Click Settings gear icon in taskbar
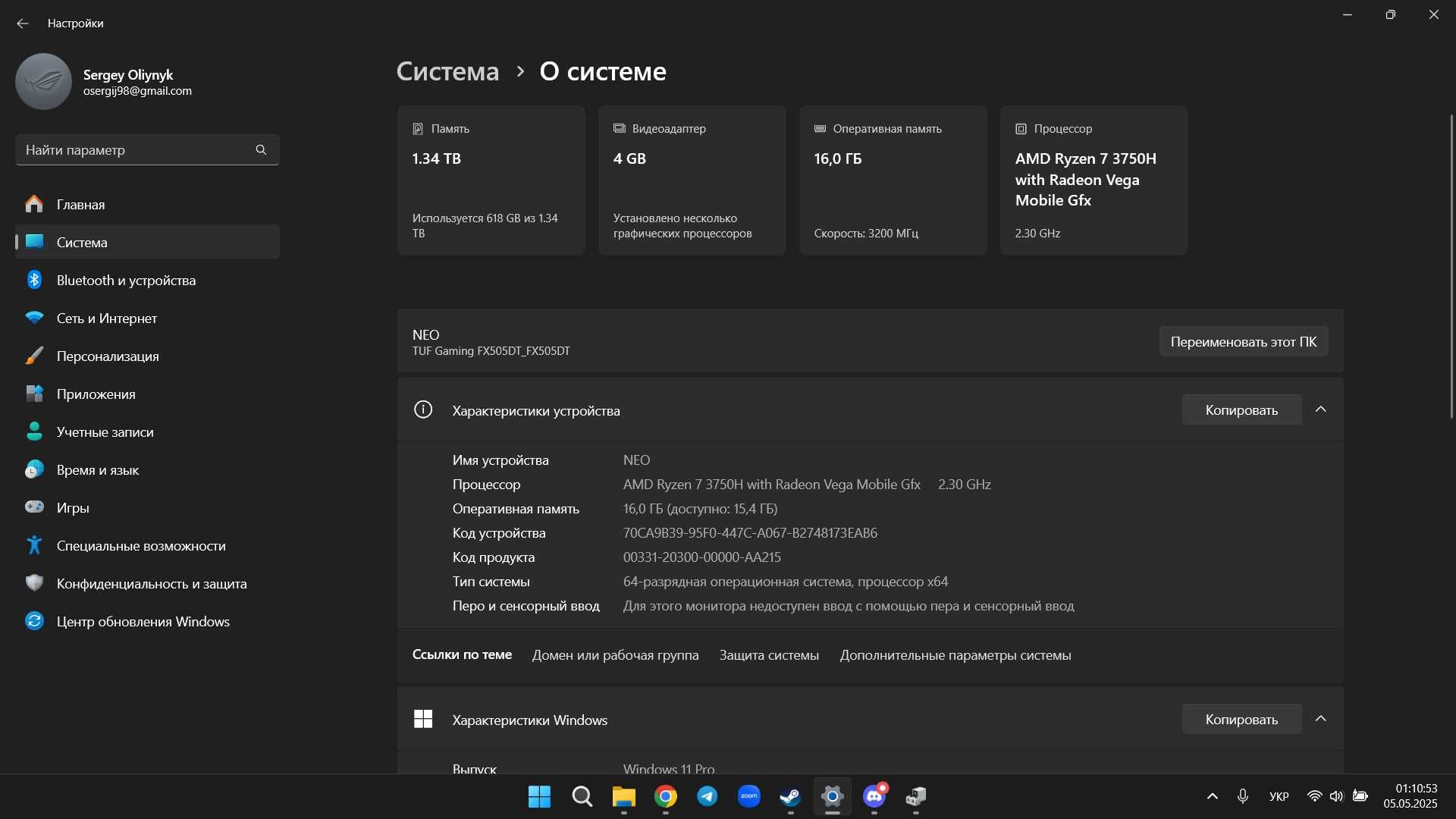The height and width of the screenshot is (819, 1456). (x=832, y=796)
